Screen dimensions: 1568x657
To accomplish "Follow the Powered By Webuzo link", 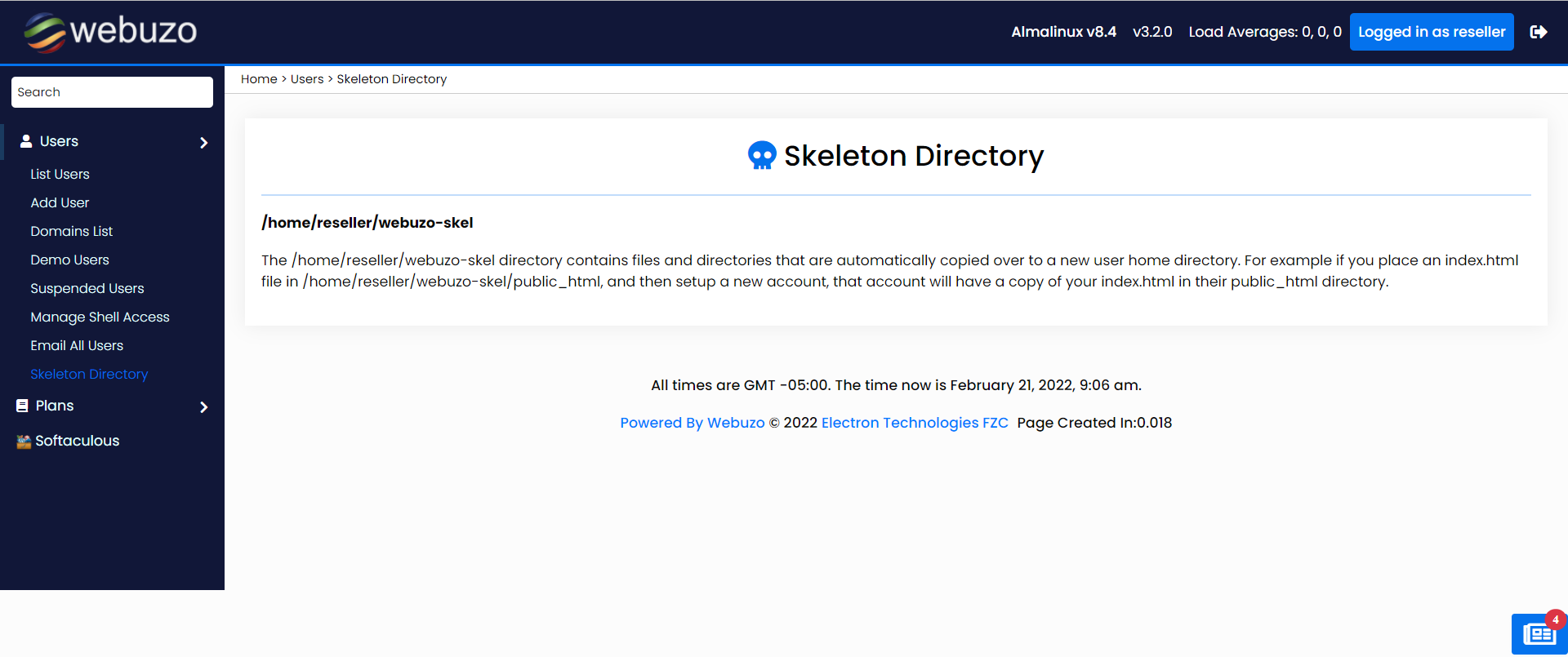I will (x=692, y=423).
